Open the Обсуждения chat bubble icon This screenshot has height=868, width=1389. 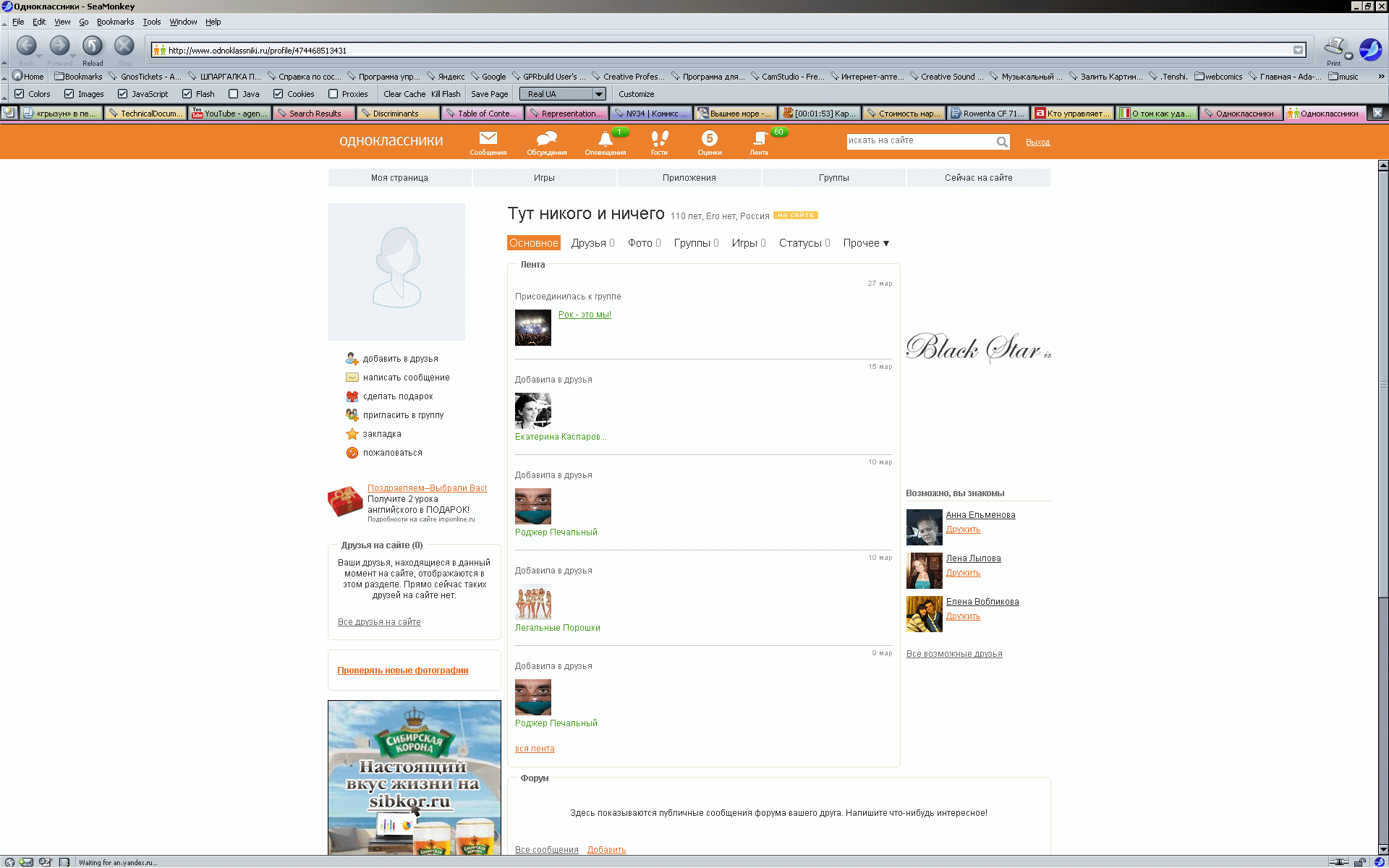(x=546, y=138)
